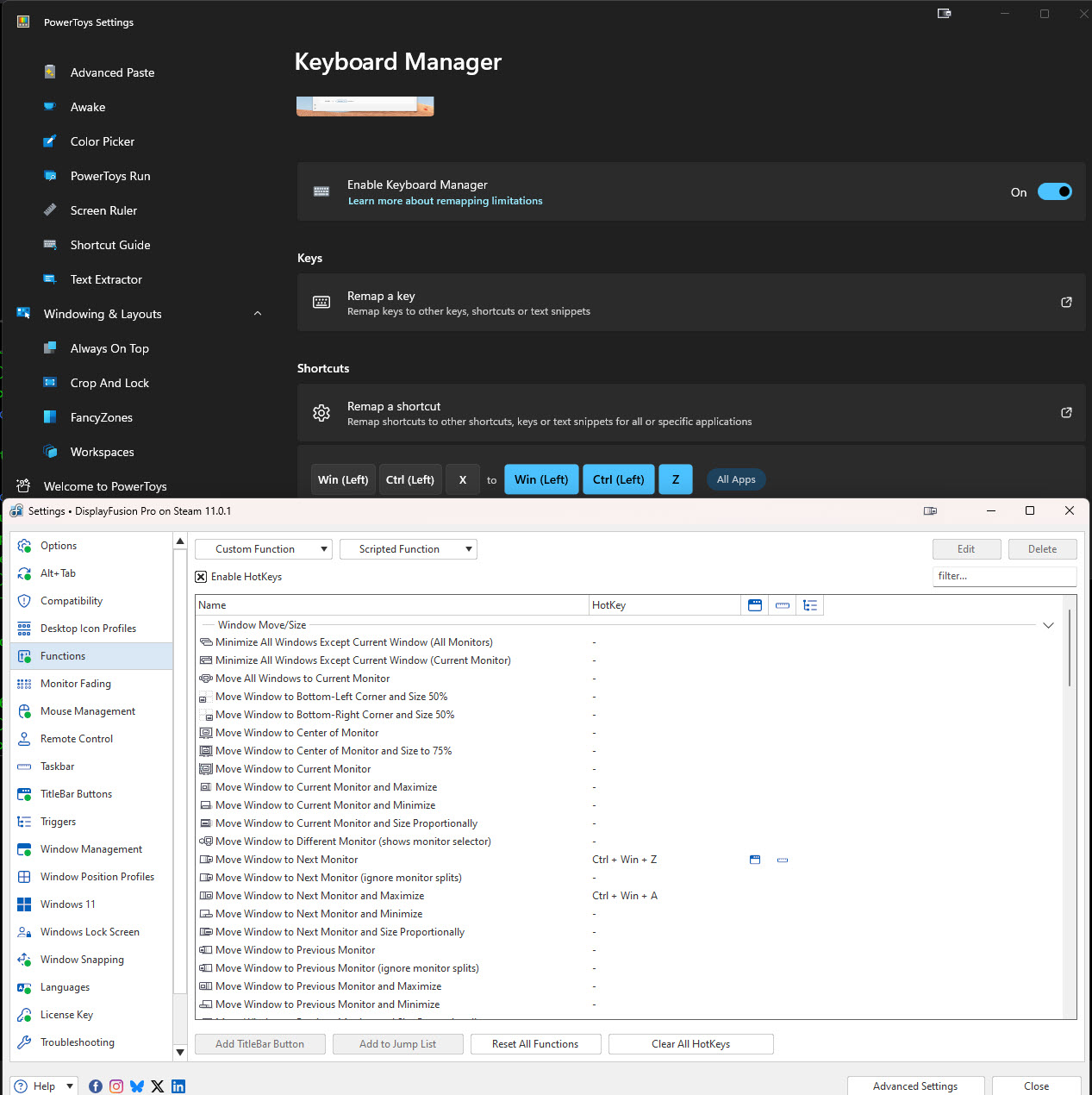Uncheck the Enable HotKeys checkbox
Screen dimensions: 1092x1095
(201, 577)
